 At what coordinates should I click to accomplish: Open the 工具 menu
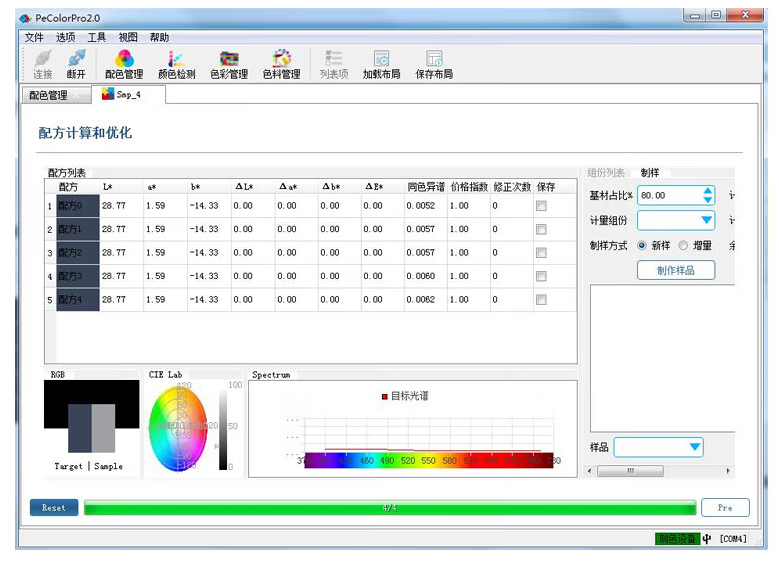(96, 37)
